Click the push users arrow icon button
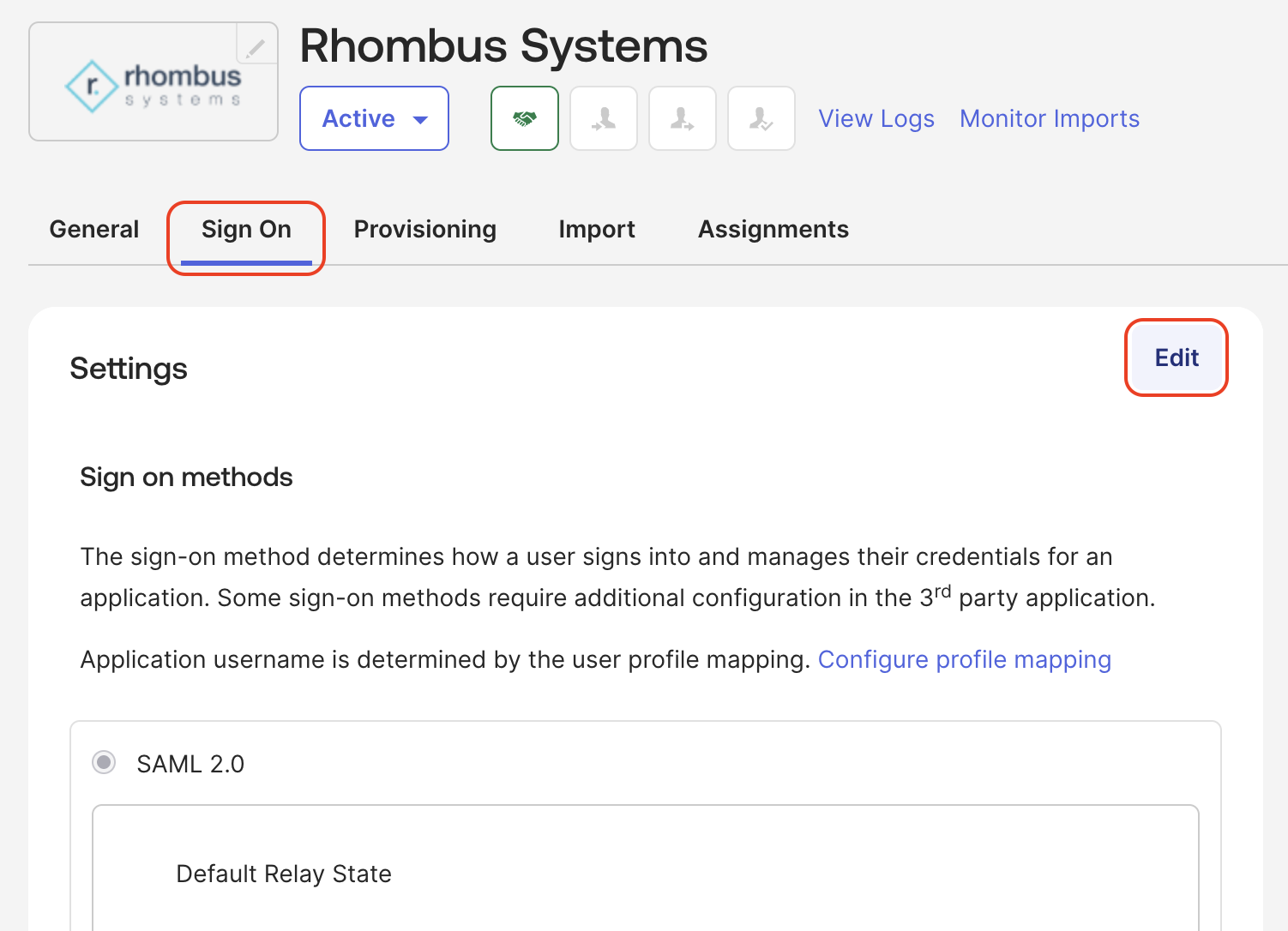 click(683, 118)
